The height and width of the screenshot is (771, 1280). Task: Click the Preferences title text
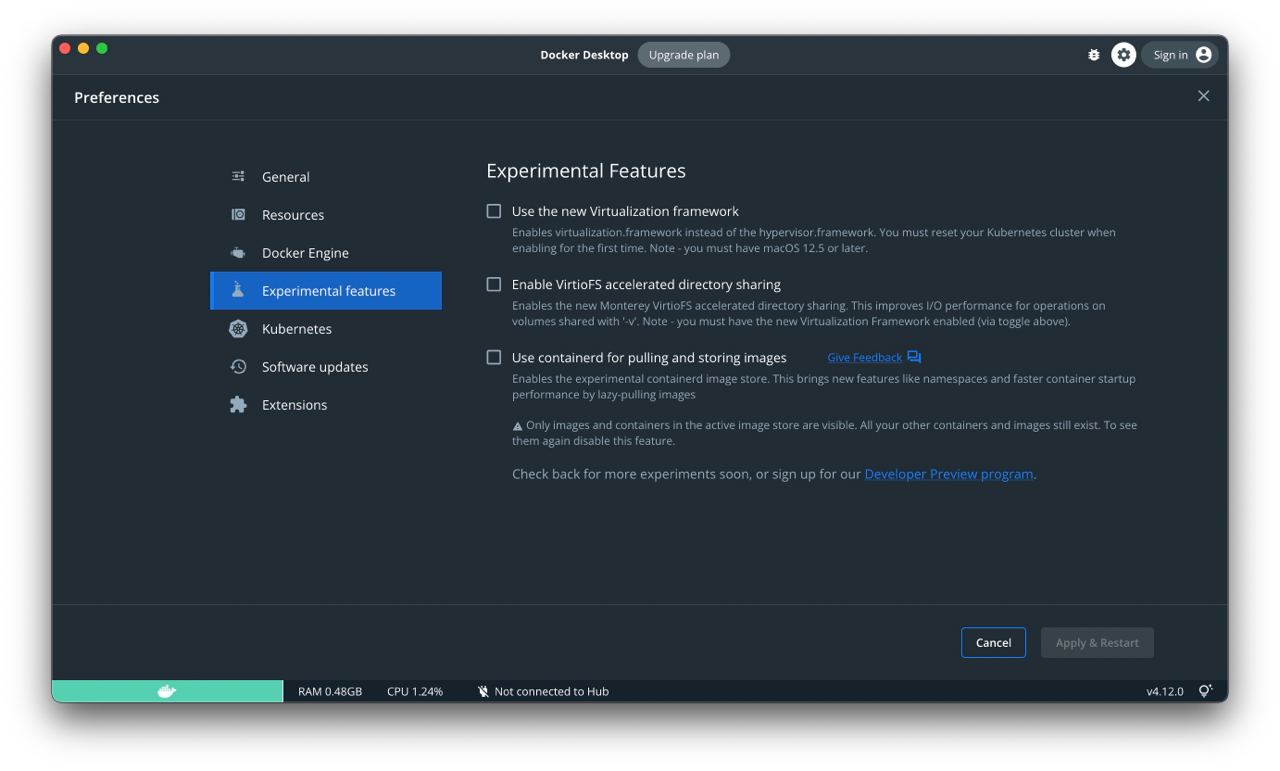click(x=117, y=97)
